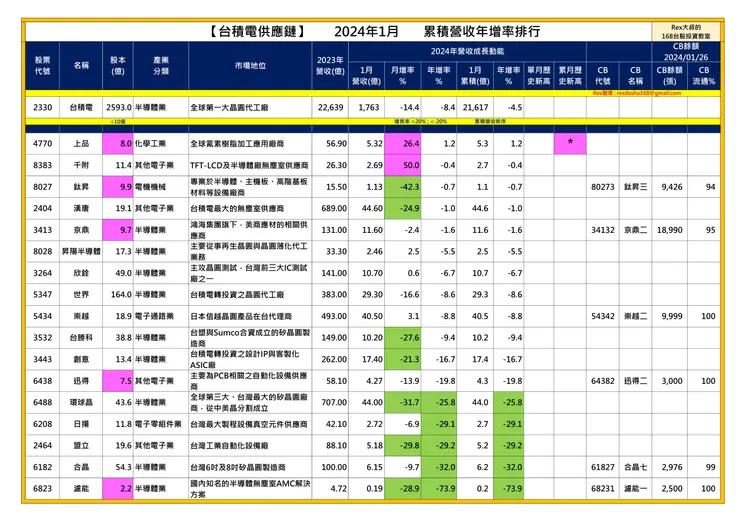Click the pink 50.0 monthly growth cell
This screenshot has height=523, width=740.
403,165
